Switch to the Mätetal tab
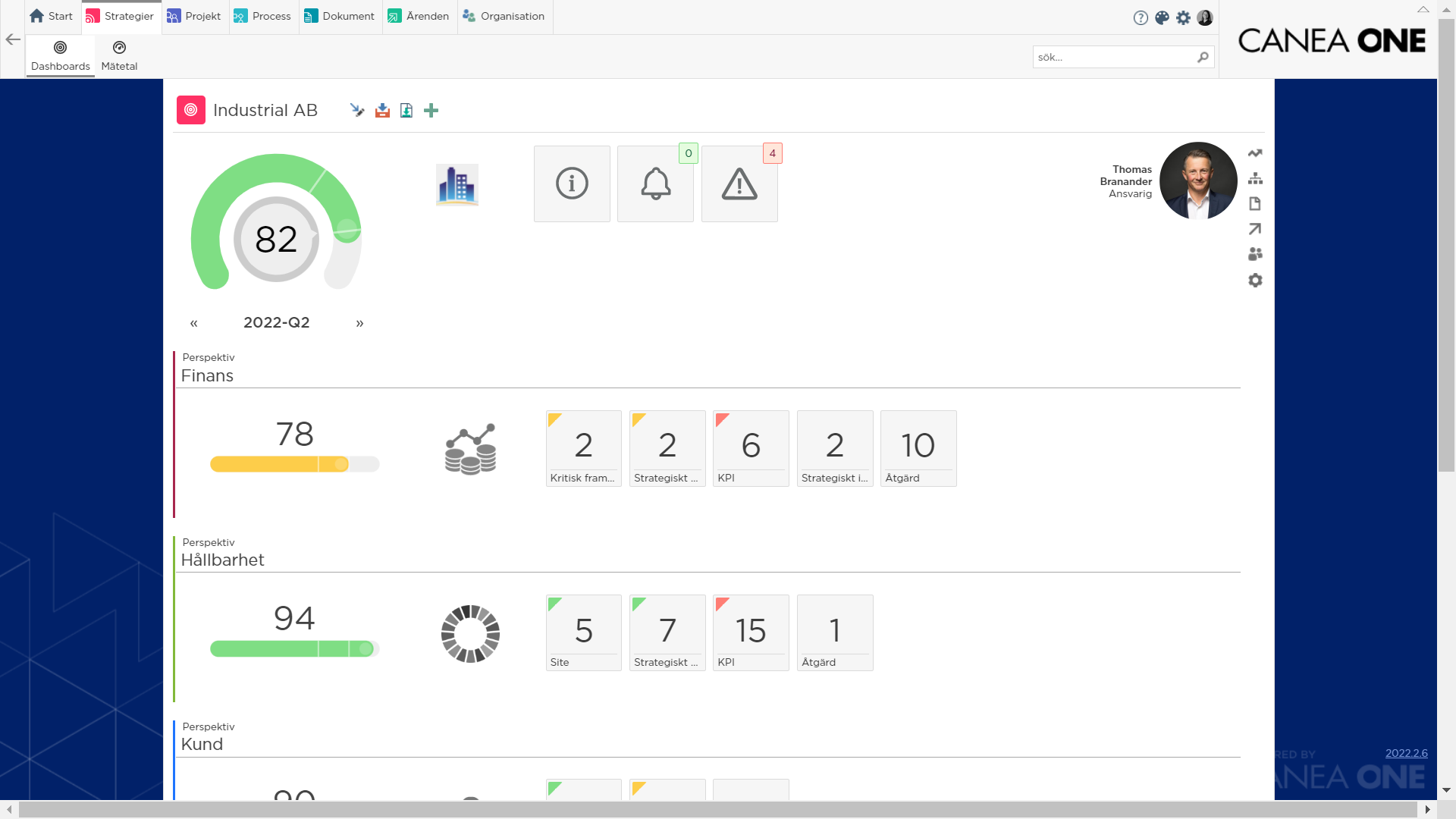This screenshot has width=1456, height=819. click(119, 55)
